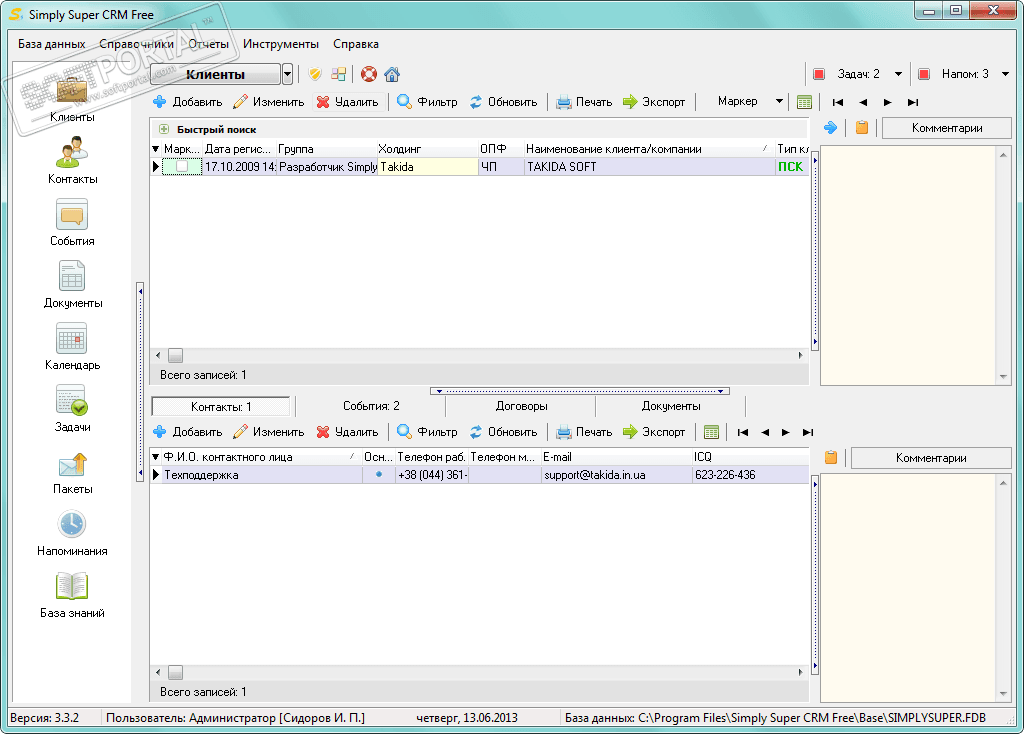Select the TAKIDA SOFT cell in the clients grid
This screenshot has height=734, width=1024.
coord(648,167)
